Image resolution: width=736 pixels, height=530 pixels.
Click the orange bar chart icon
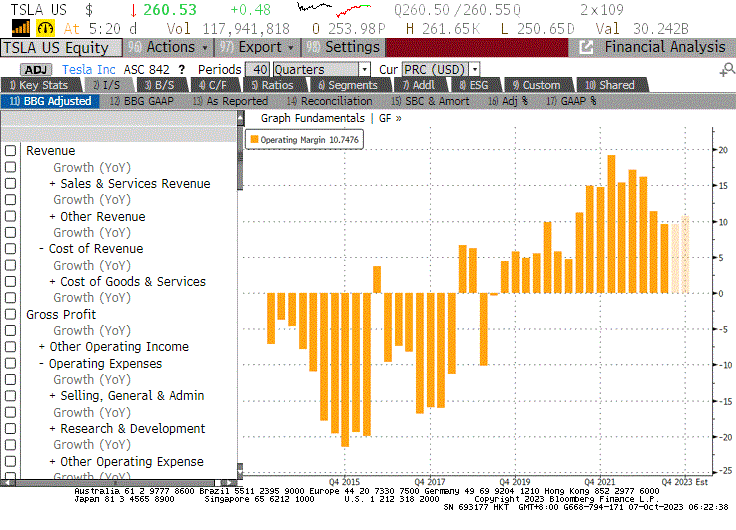tap(21, 29)
